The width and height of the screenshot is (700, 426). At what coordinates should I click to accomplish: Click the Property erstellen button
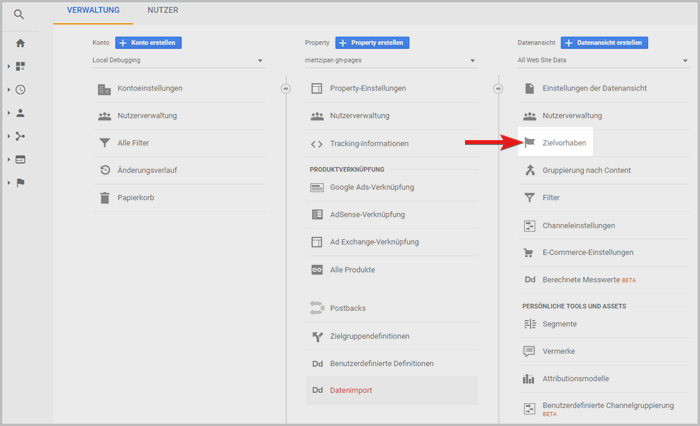(x=372, y=43)
